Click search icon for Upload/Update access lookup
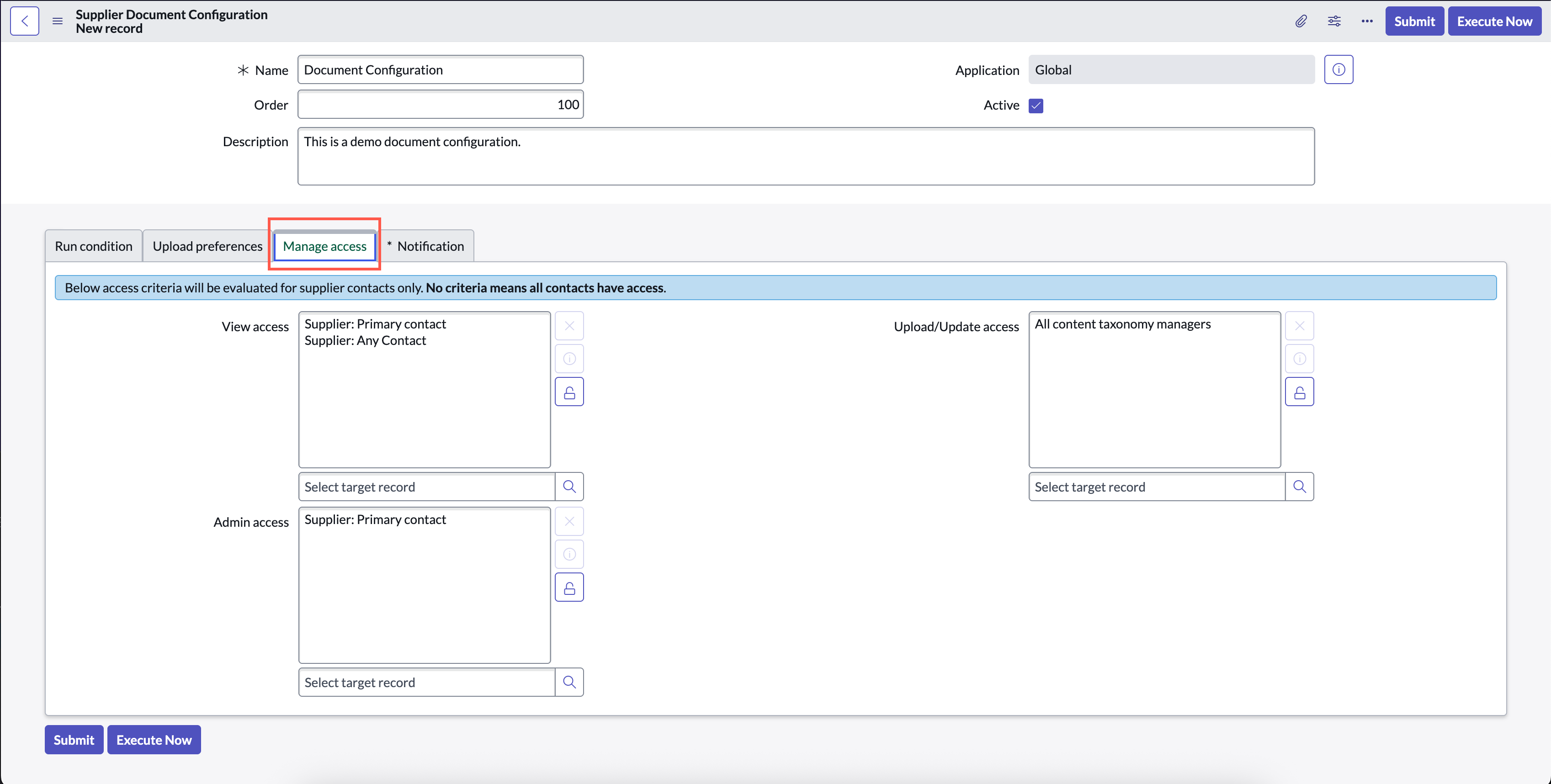 tap(1300, 487)
